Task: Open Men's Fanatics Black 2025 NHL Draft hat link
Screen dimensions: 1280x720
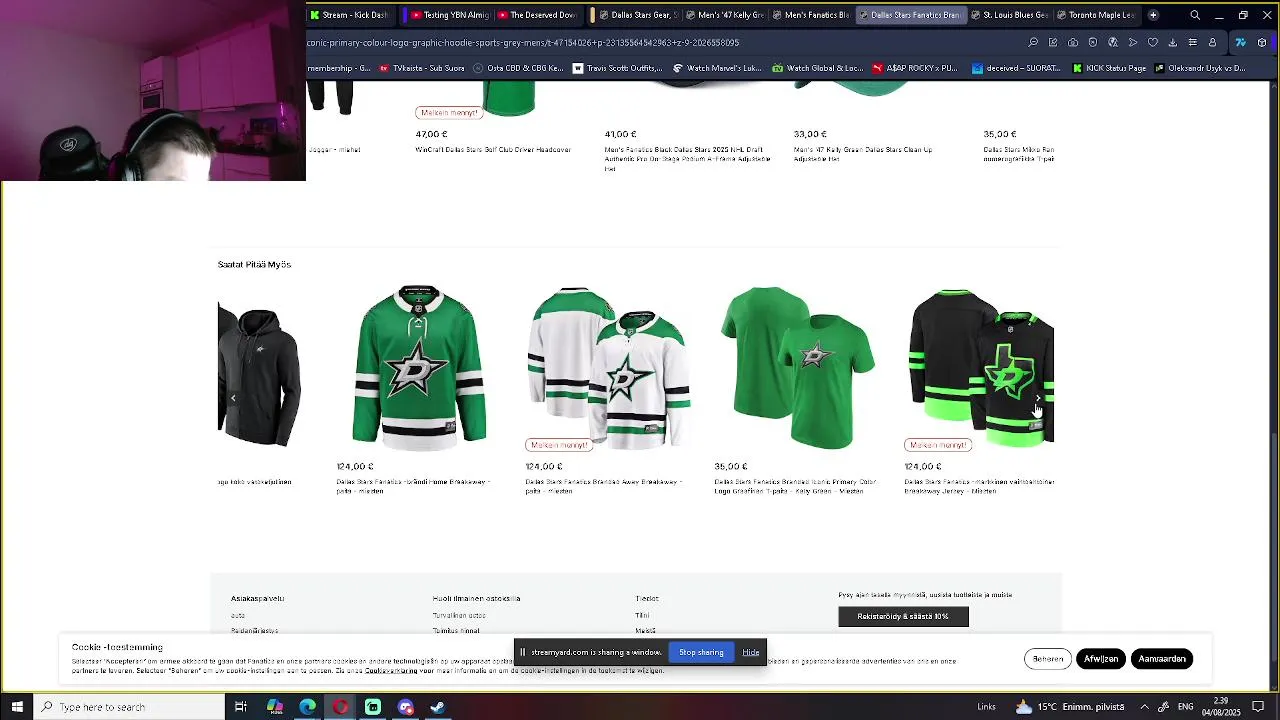Action: click(687, 159)
